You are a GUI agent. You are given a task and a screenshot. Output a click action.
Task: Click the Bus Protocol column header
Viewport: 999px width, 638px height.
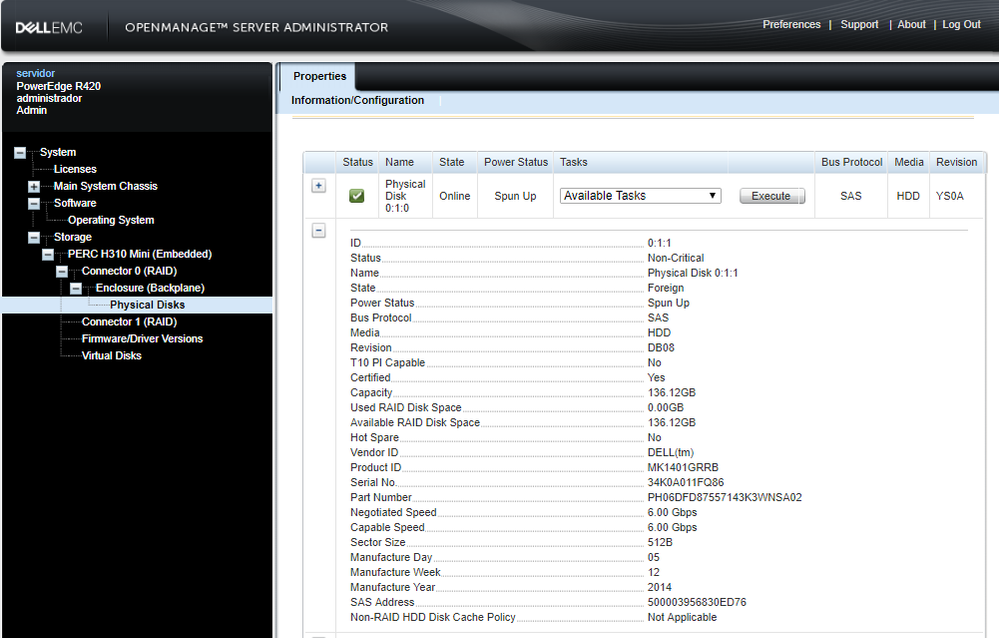click(x=851, y=163)
